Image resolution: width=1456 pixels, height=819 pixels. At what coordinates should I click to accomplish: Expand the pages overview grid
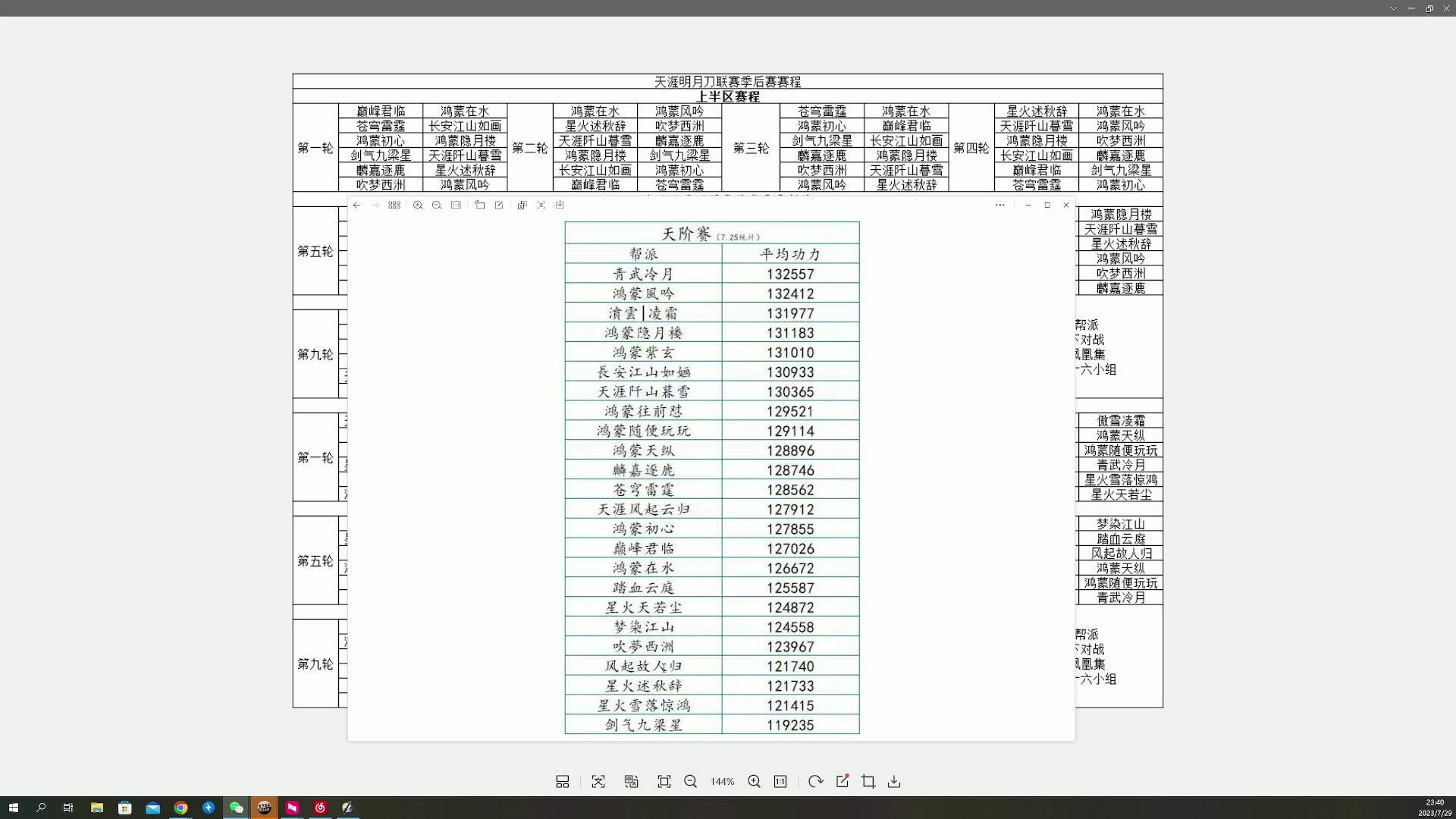(394, 205)
